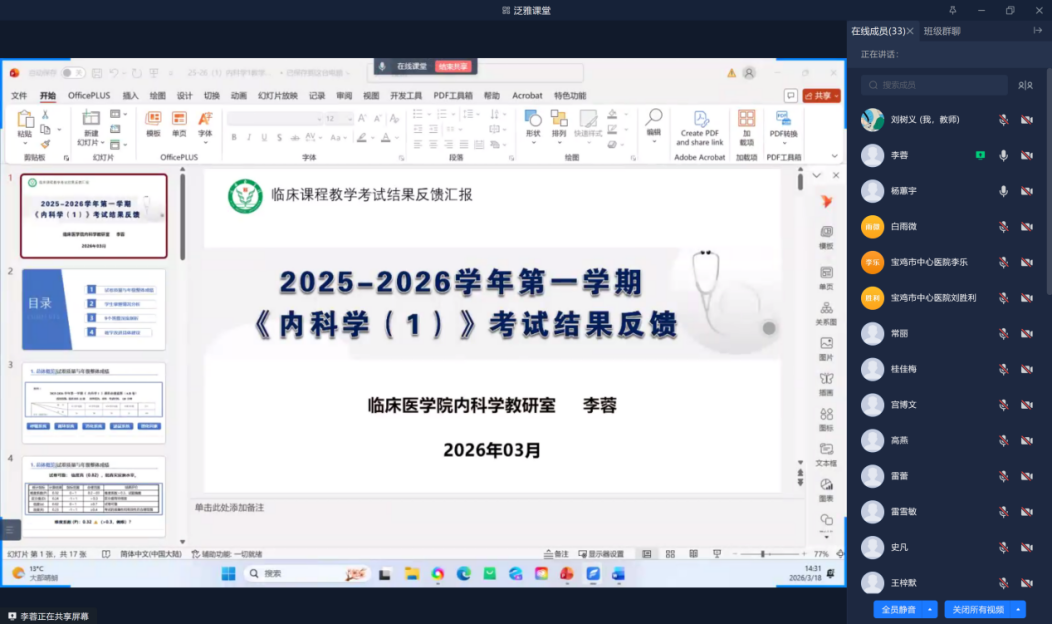Click the zoom slider in PowerPoint status bar
This screenshot has height=624, width=1052.
(x=763, y=554)
